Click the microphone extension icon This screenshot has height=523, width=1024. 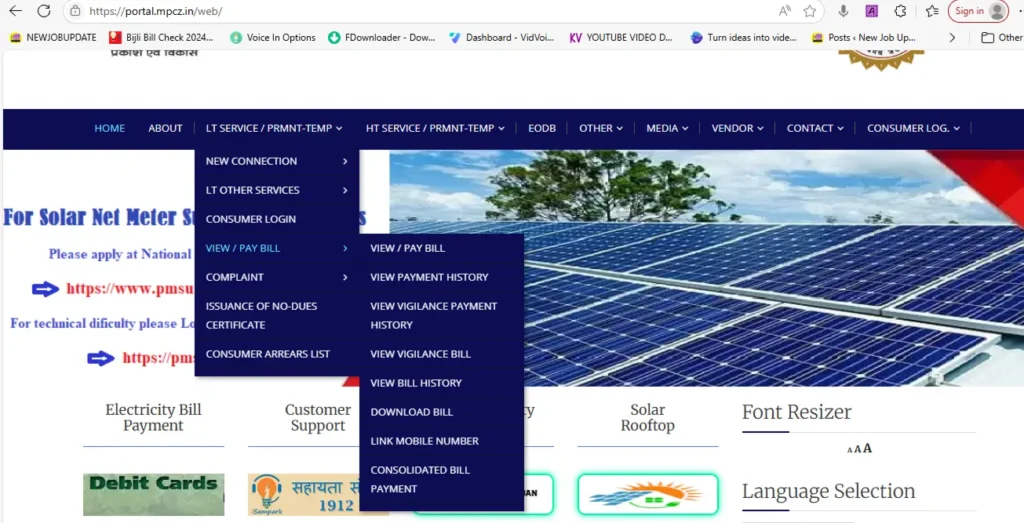pos(843,11)
